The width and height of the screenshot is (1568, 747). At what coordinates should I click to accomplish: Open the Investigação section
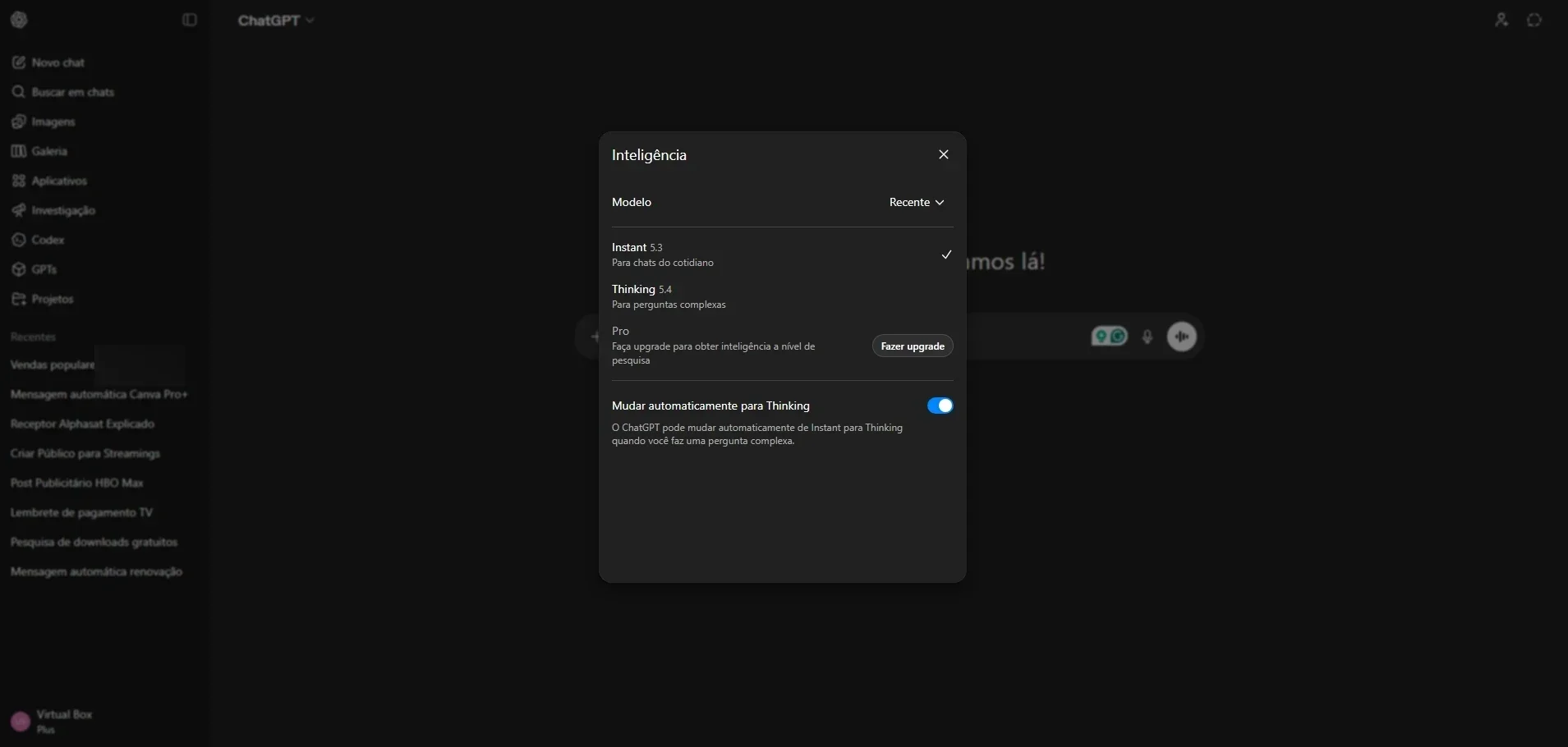(x=53, y=210)
